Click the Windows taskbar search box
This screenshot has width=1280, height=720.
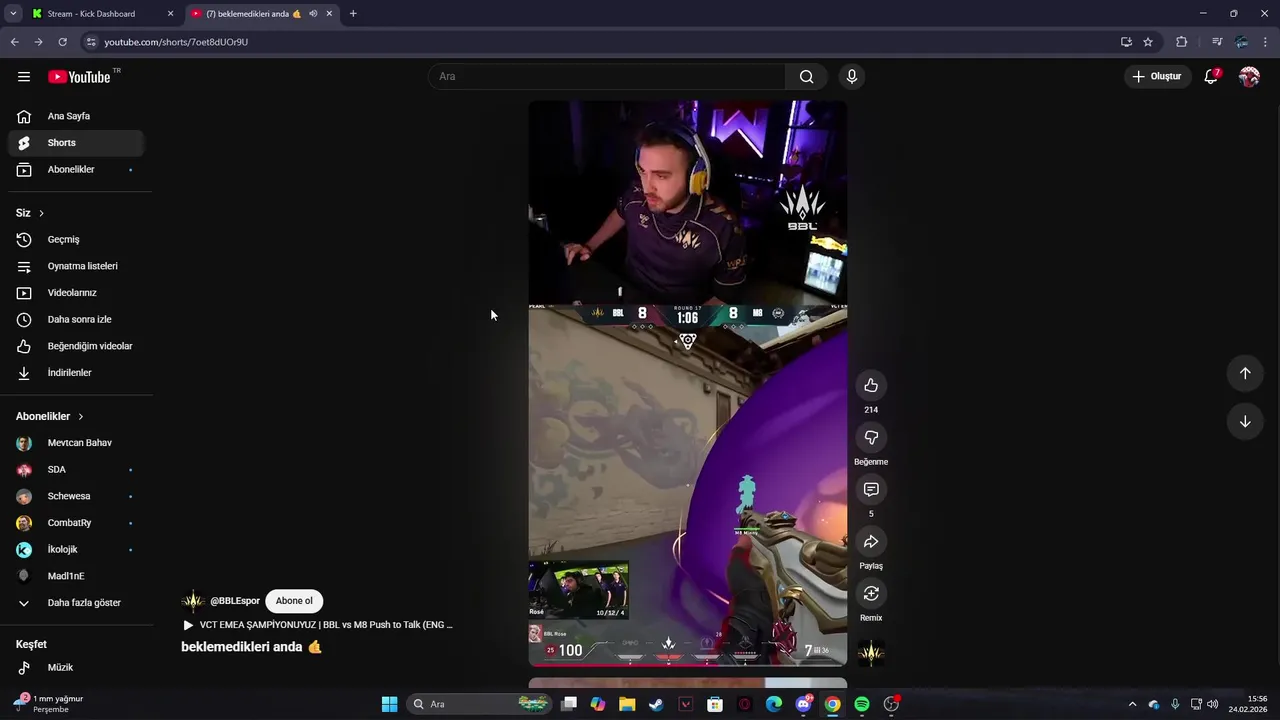point(481,704)
